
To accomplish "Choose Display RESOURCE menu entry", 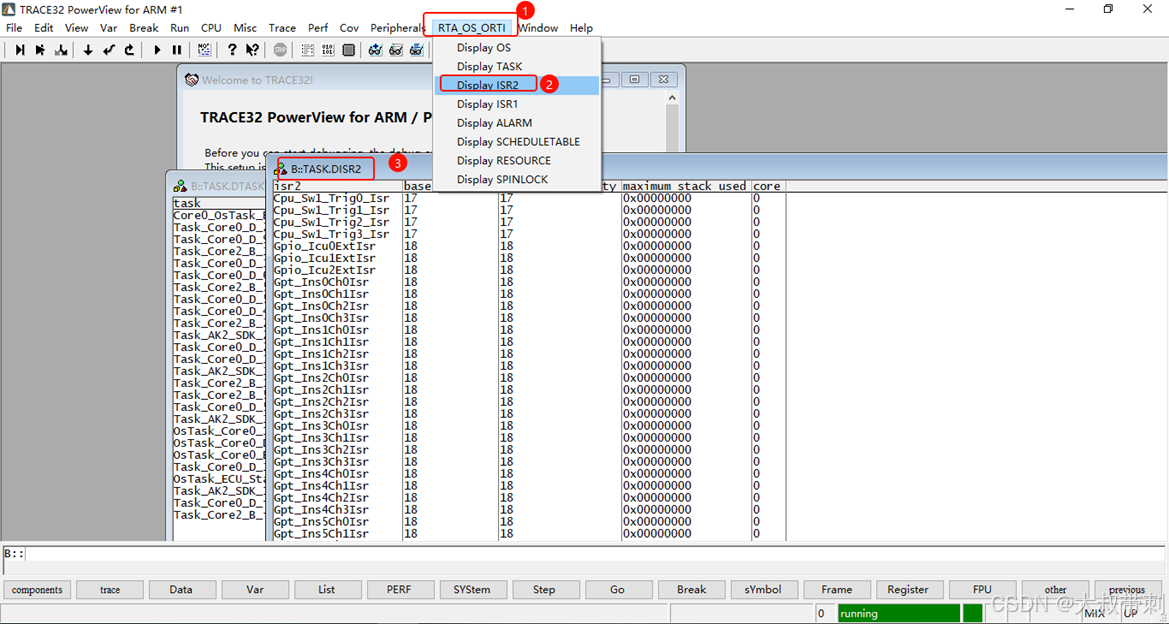I will coord(517,160).
